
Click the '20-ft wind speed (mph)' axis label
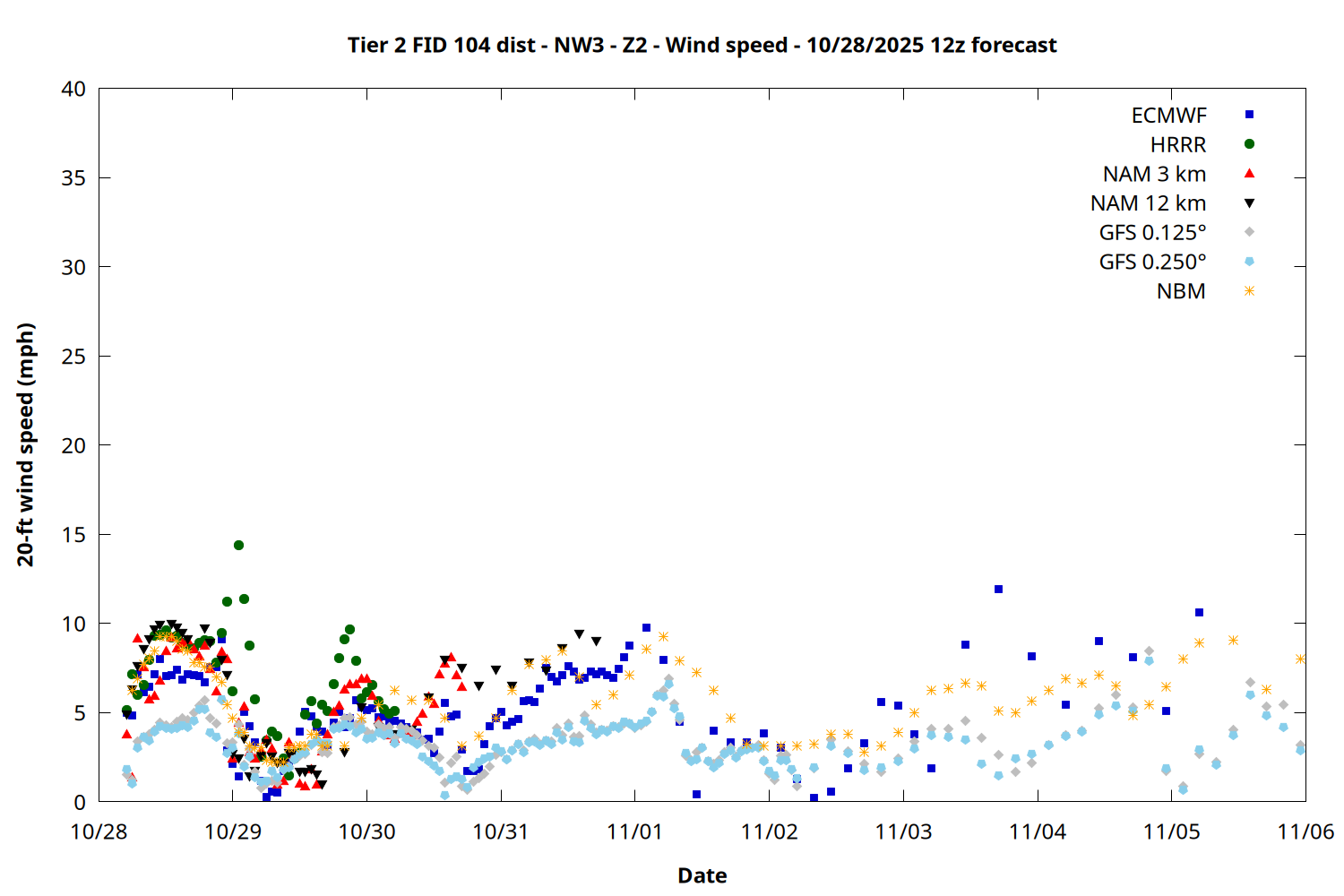pyautogui.click(x=25, y=444)
